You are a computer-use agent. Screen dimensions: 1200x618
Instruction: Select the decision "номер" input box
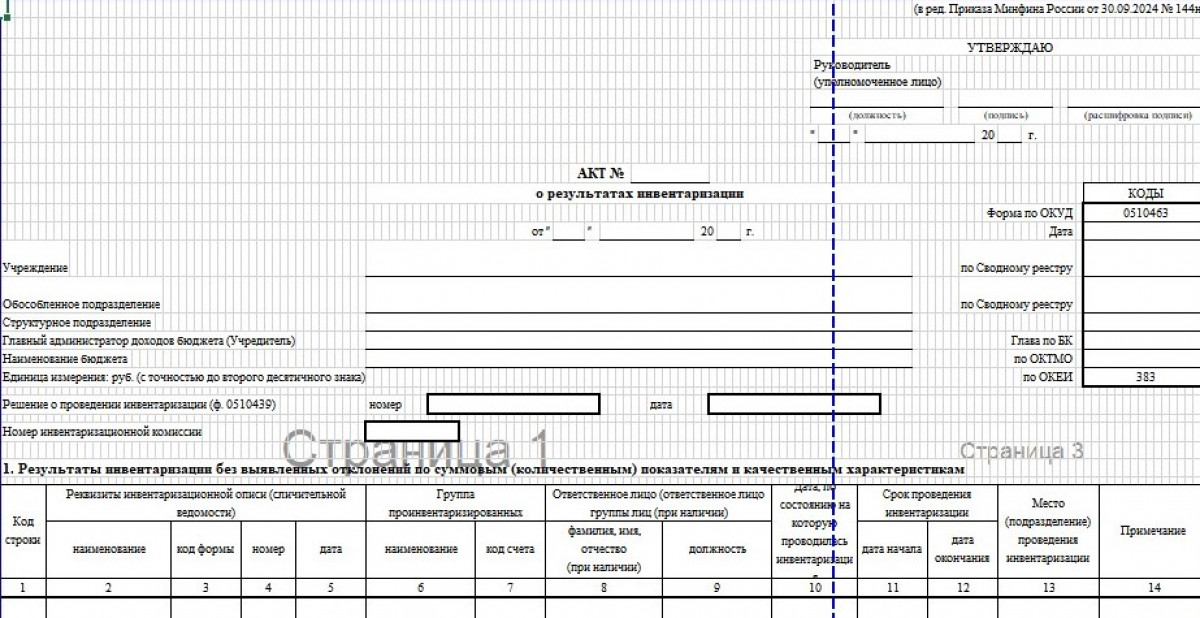[x=513, y=404]
